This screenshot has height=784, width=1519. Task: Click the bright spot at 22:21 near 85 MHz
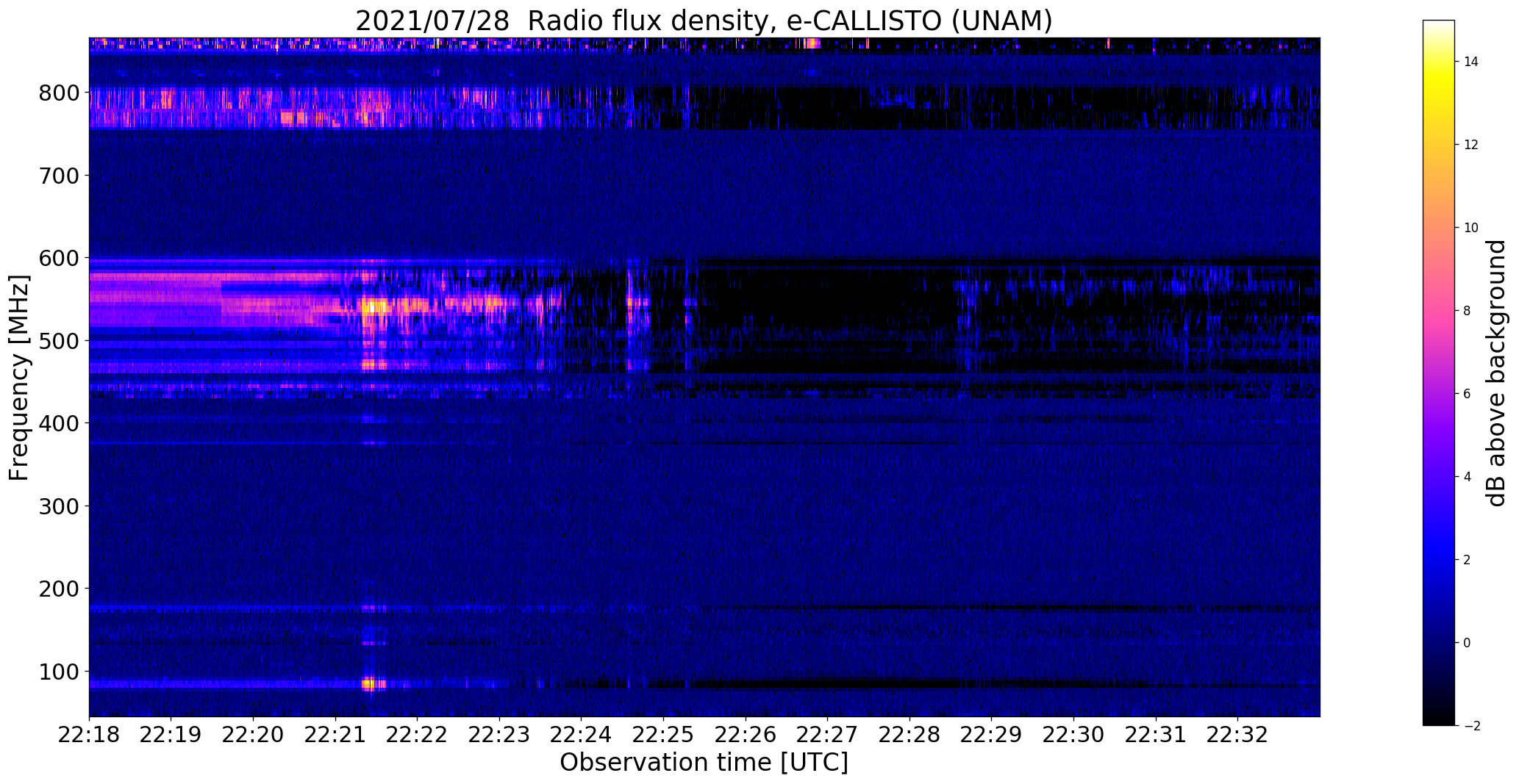click(x=369, y=683)
